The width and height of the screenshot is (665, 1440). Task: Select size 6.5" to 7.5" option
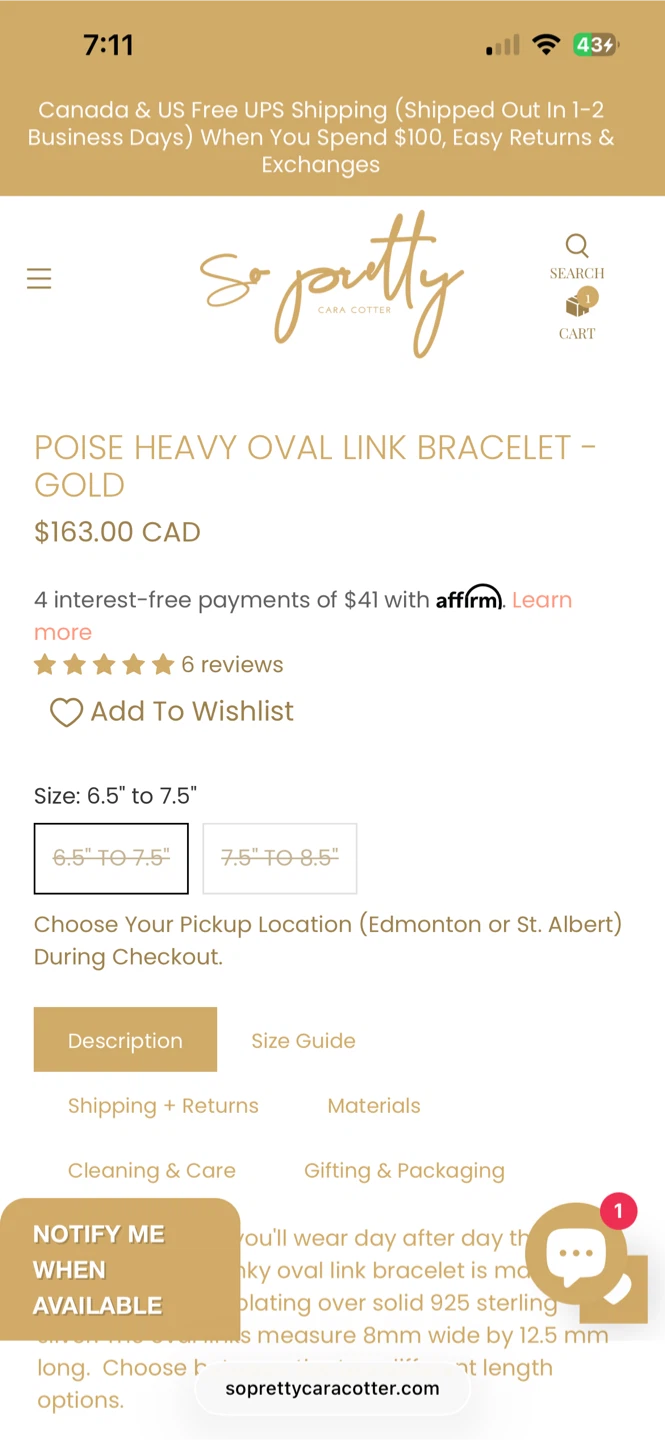[x=111, y=858]
